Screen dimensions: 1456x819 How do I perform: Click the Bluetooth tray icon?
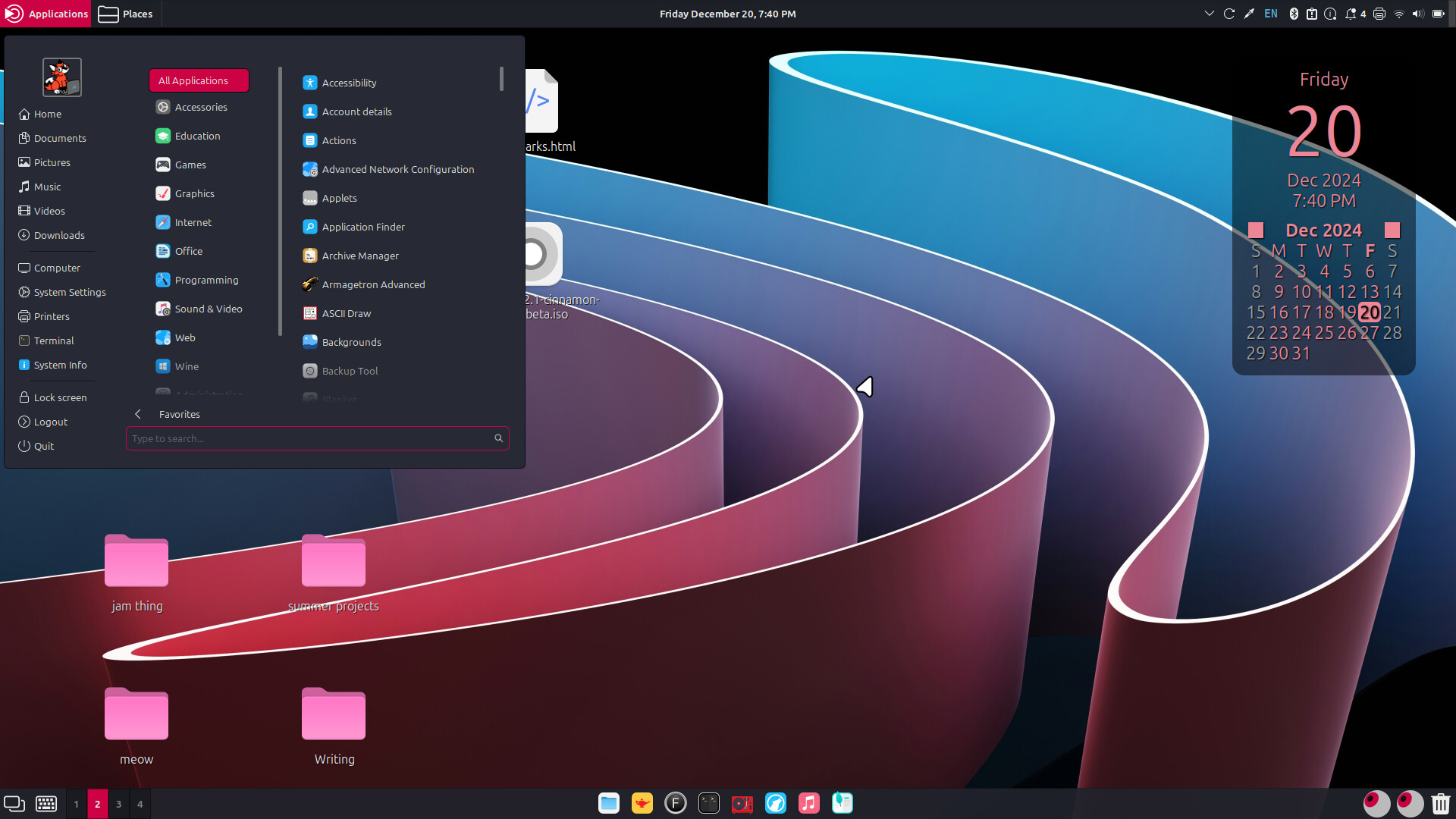pos(1294,14)
